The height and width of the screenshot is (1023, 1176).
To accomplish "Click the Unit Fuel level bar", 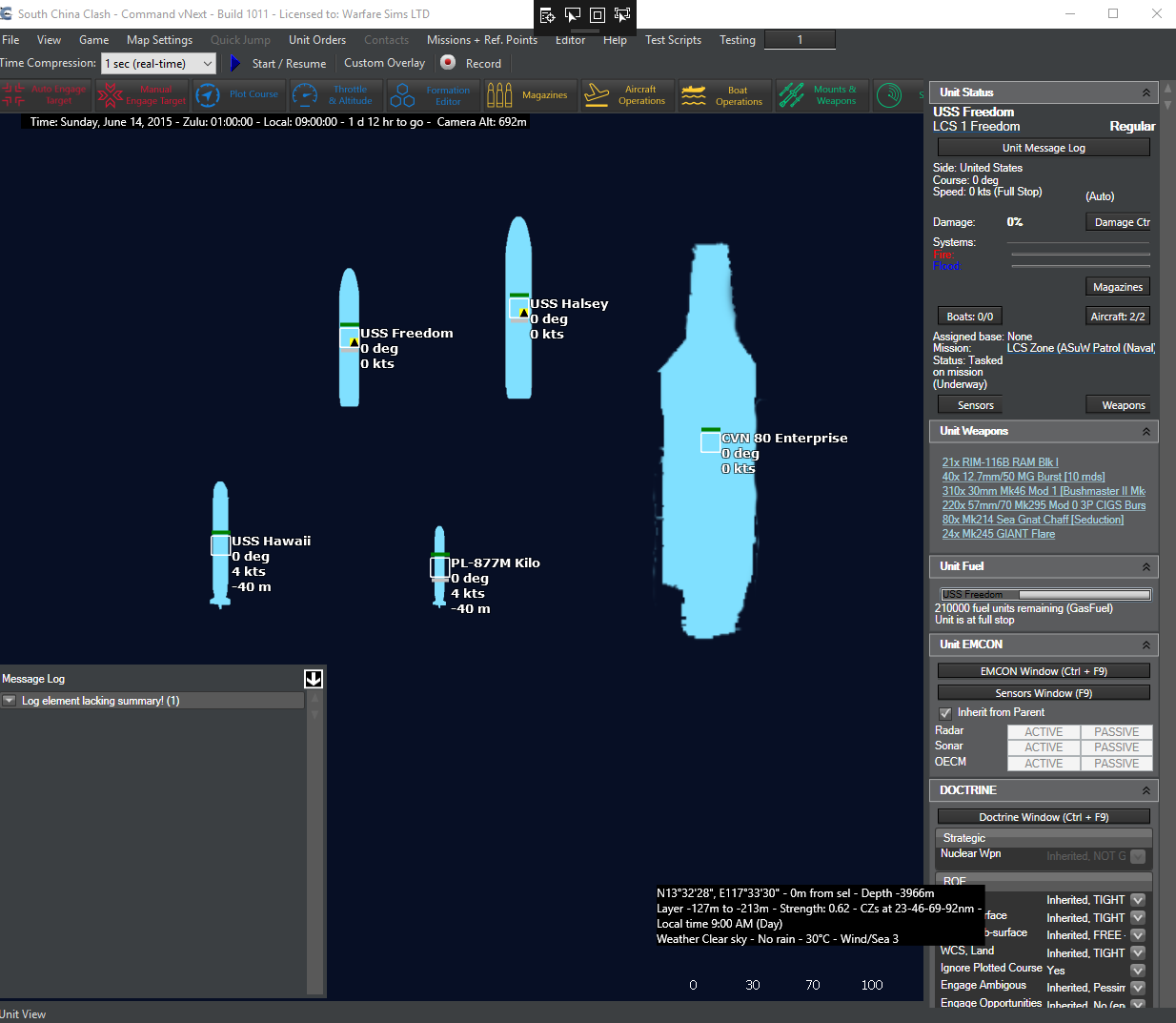I will click(1044, 595).
